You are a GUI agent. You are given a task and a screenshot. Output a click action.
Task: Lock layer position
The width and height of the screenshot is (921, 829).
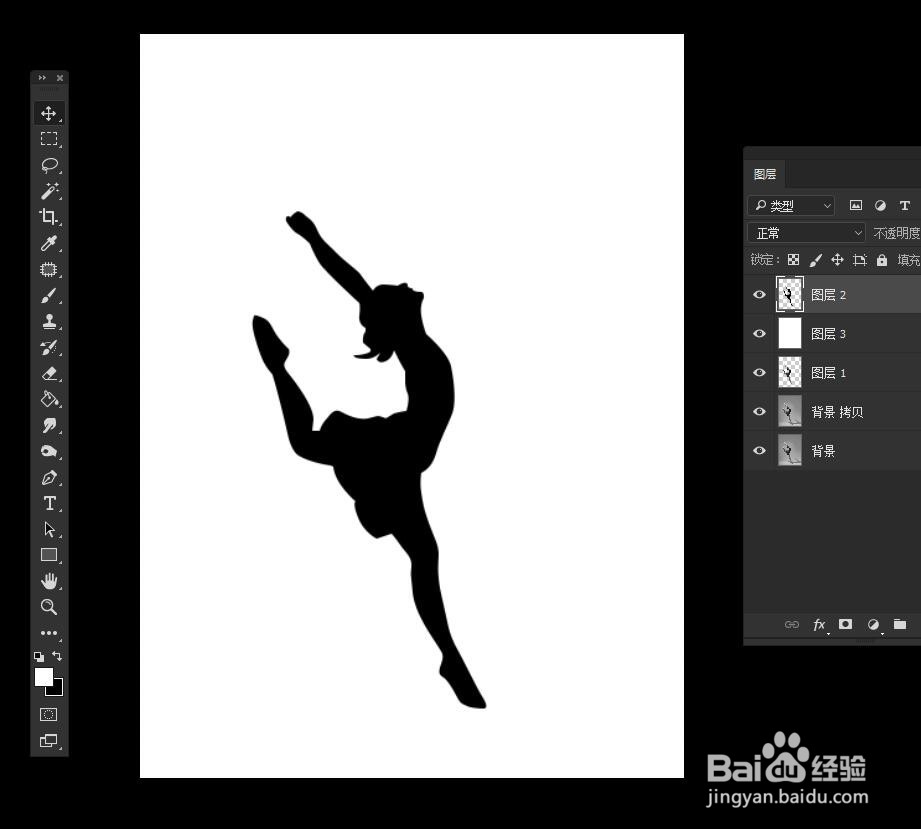click(838, 260)
